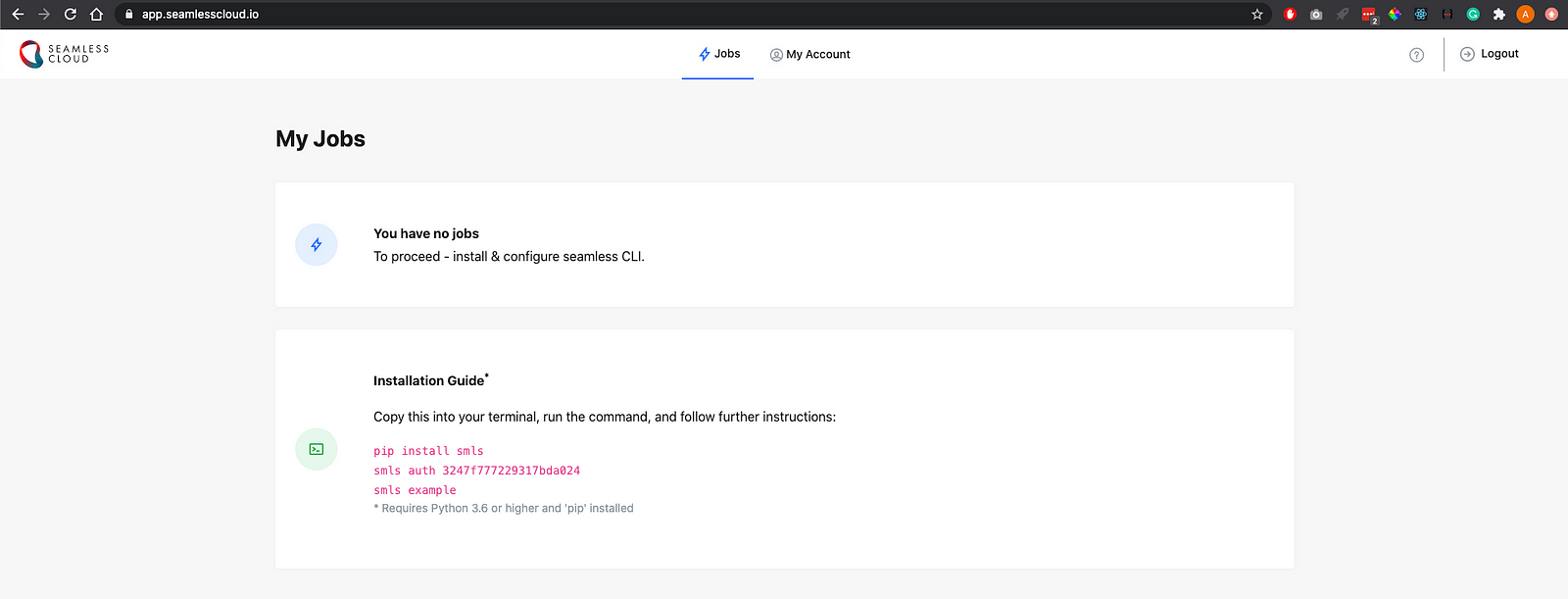Open the browser home page
Image resolution: width=1568 pixels, height=599 pixels.
pos(96,14)
